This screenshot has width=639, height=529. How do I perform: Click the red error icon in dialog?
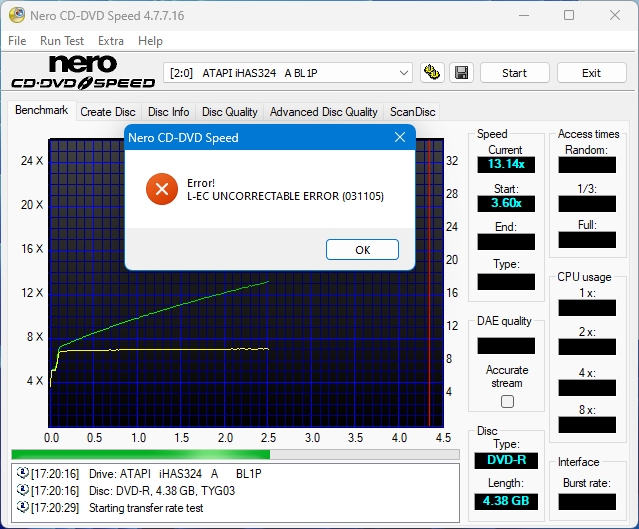coord(162,189)
